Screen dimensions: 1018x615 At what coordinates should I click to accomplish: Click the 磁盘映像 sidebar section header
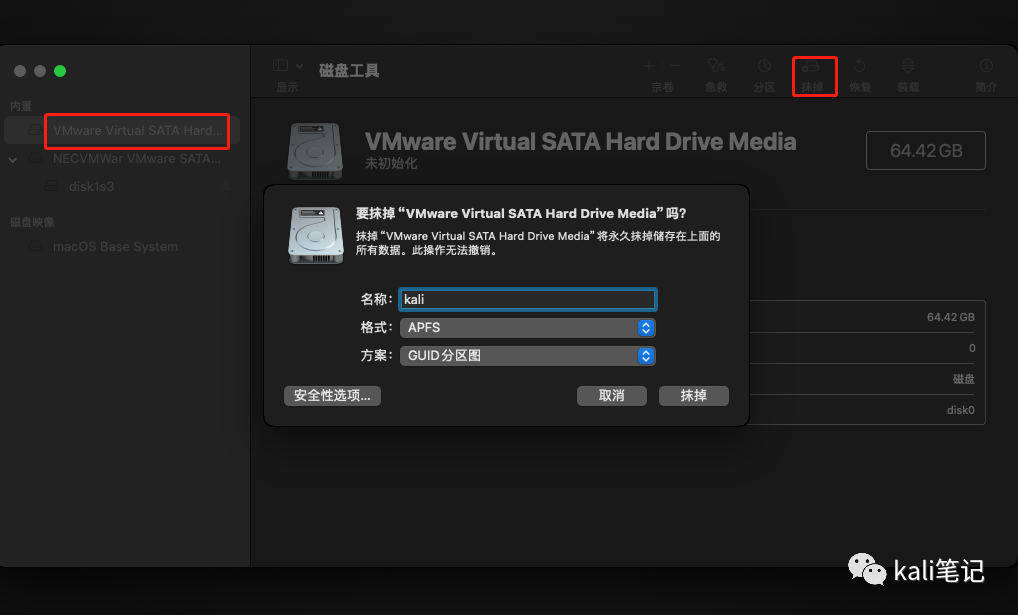click(x=32, y=222)
